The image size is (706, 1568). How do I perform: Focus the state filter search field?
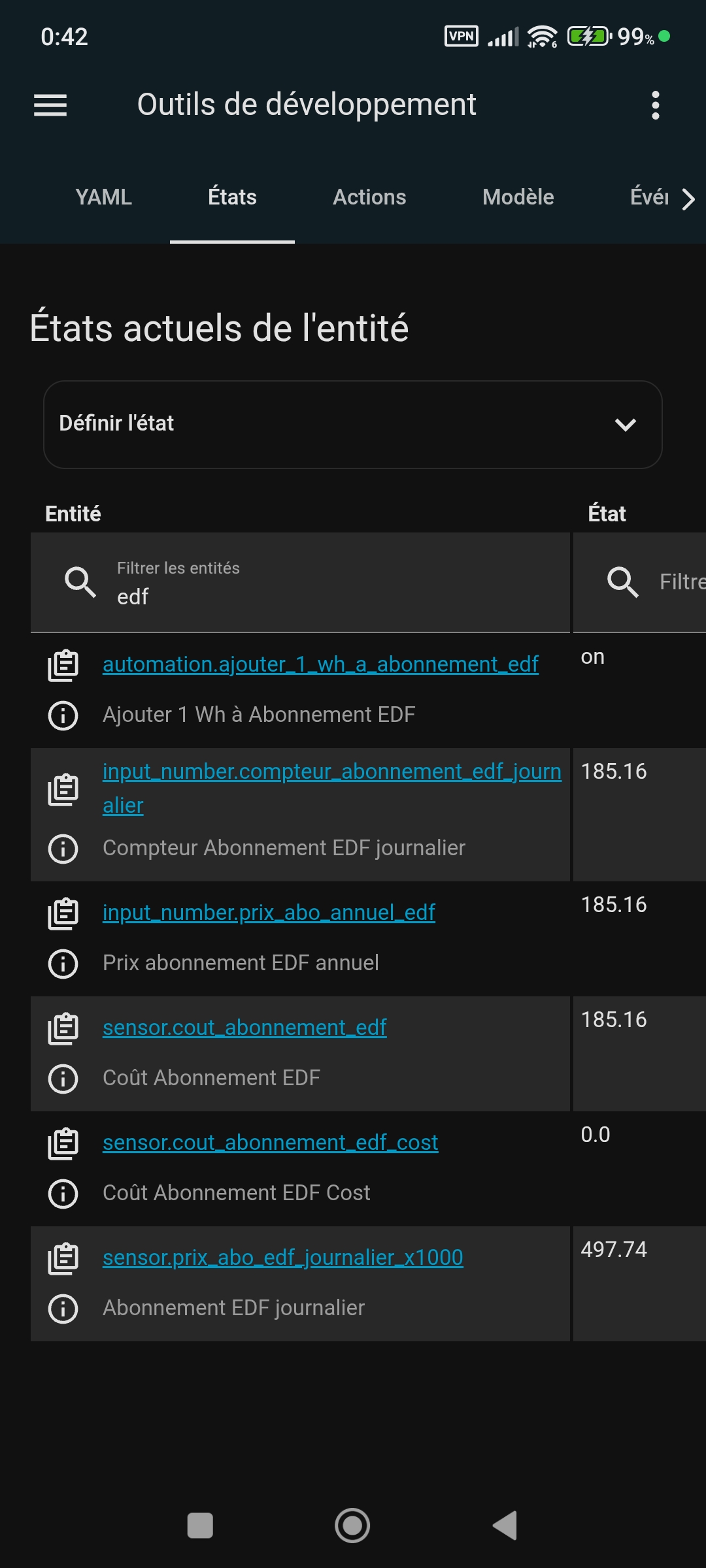point(673,582)
